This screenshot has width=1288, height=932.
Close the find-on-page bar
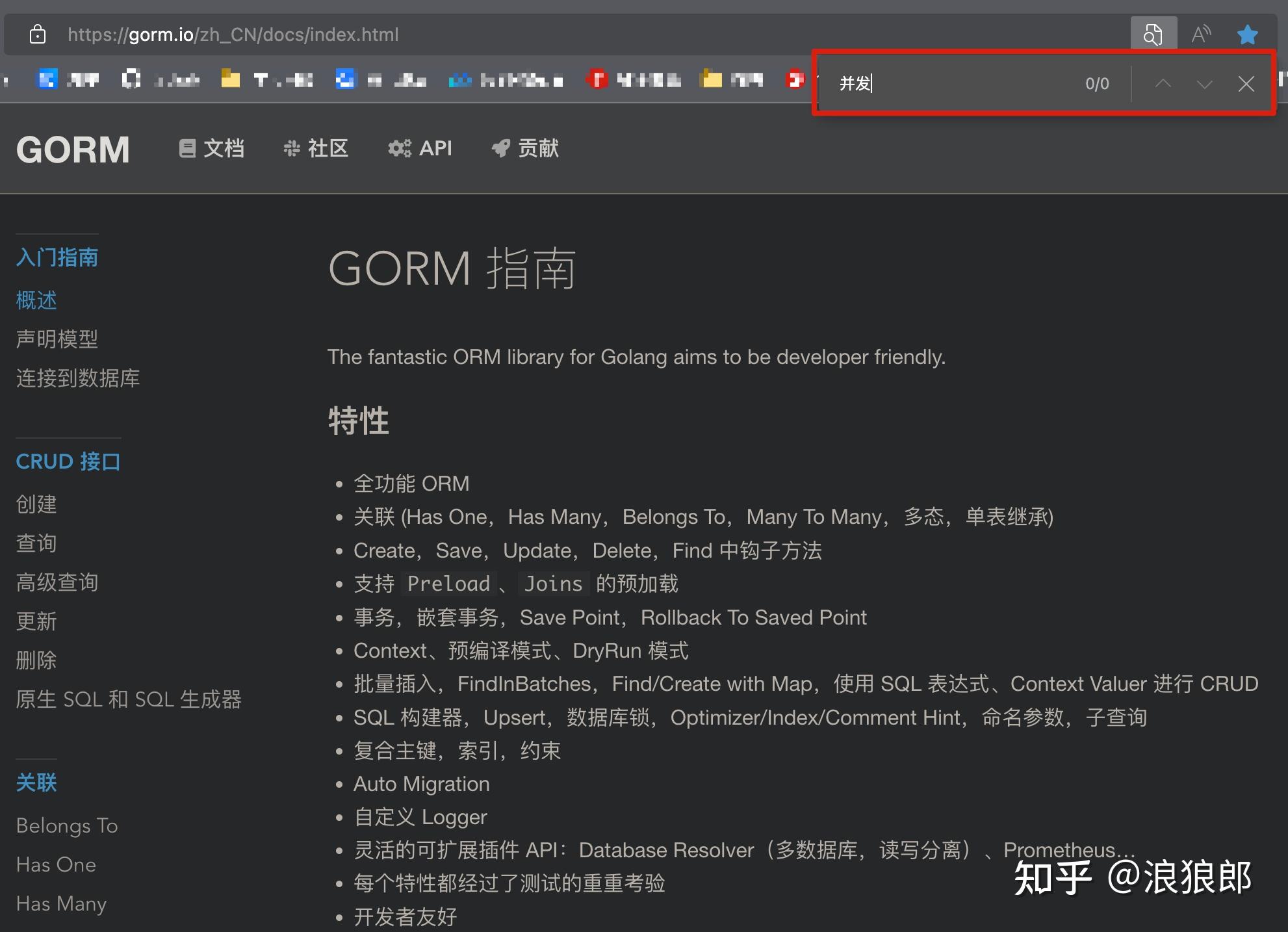pyautogui.click(x=1246, y=84)
